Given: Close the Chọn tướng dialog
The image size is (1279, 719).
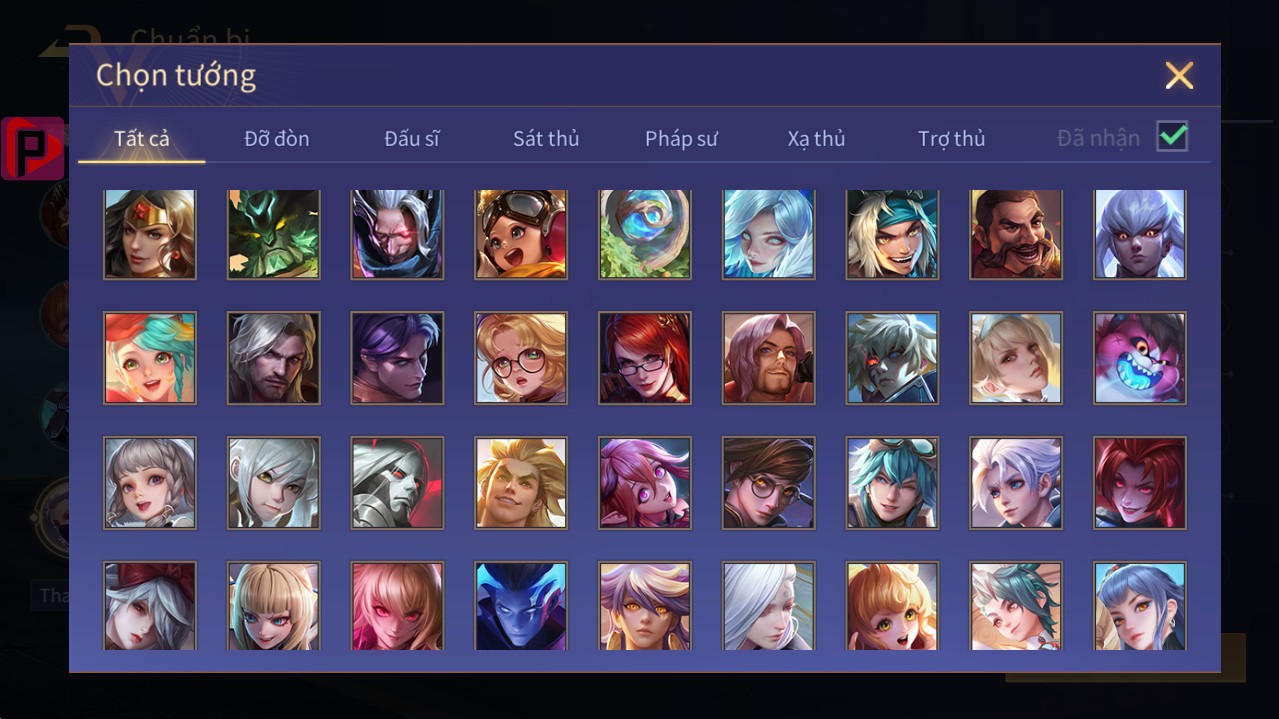Looking at the screenshot, I should (1179, 76).
